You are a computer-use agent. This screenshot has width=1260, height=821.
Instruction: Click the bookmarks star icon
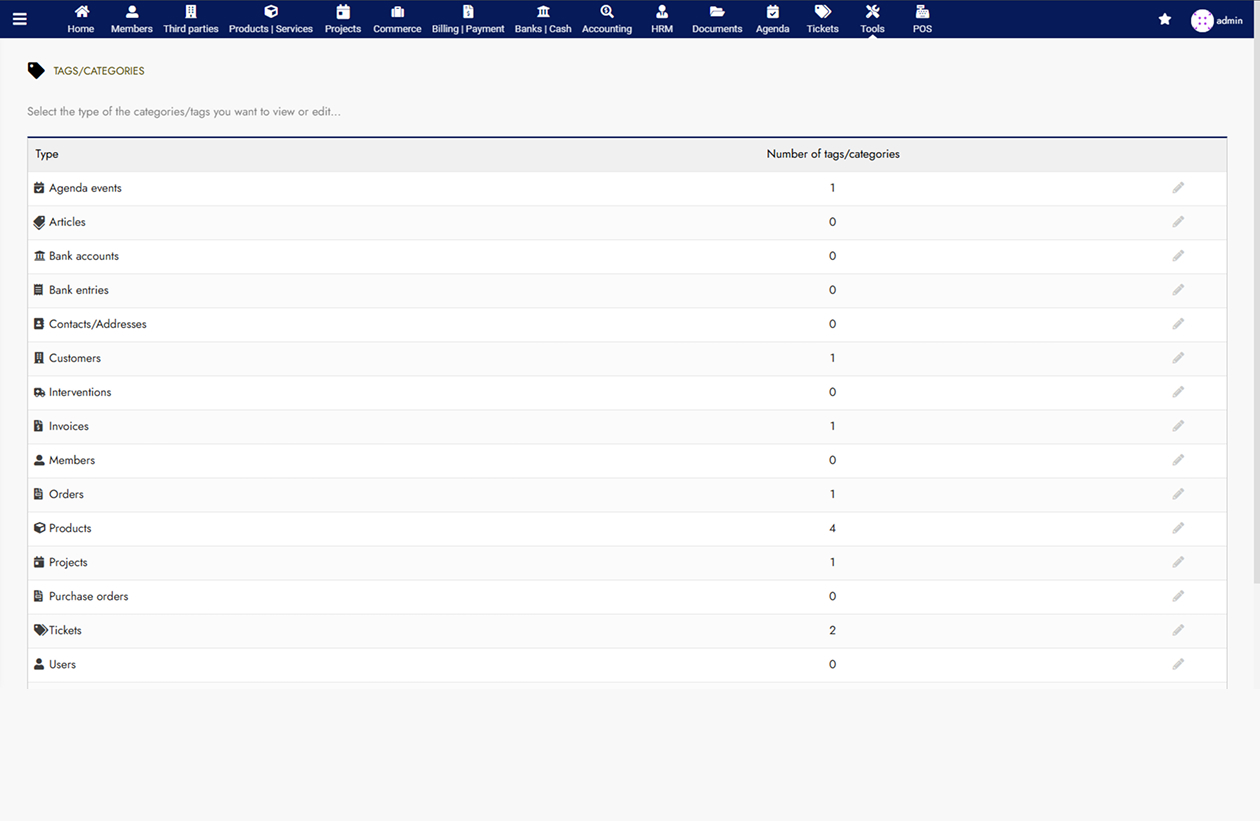click(1164, 19)
